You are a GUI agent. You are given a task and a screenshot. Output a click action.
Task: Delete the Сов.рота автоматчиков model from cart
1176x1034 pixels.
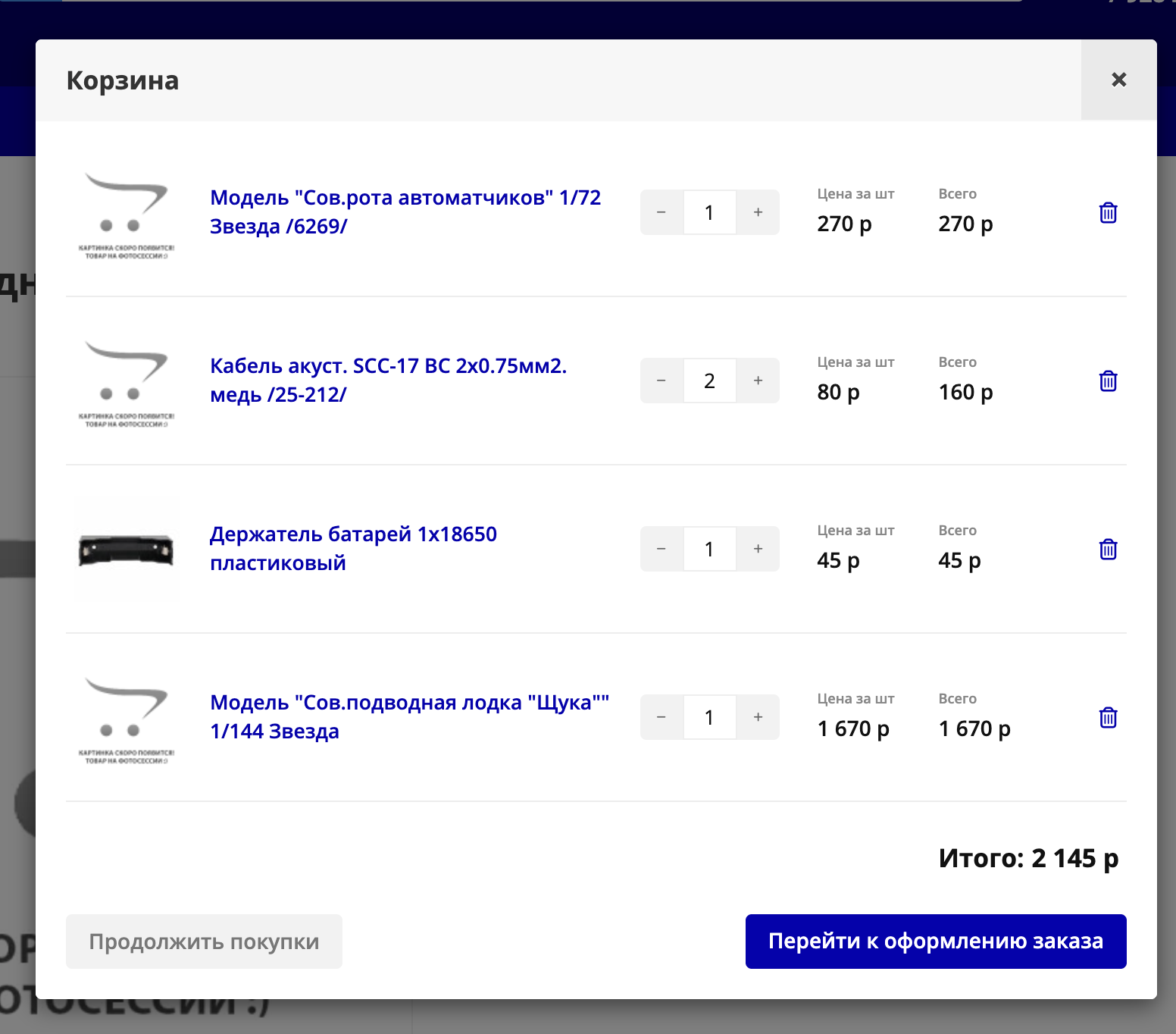(1108, 213)
